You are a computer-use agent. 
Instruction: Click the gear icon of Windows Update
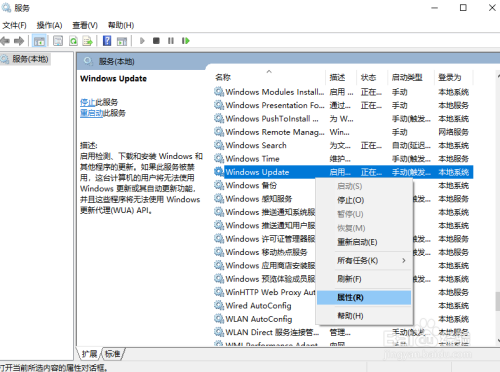pyautogui.click(x=219, y=172)
